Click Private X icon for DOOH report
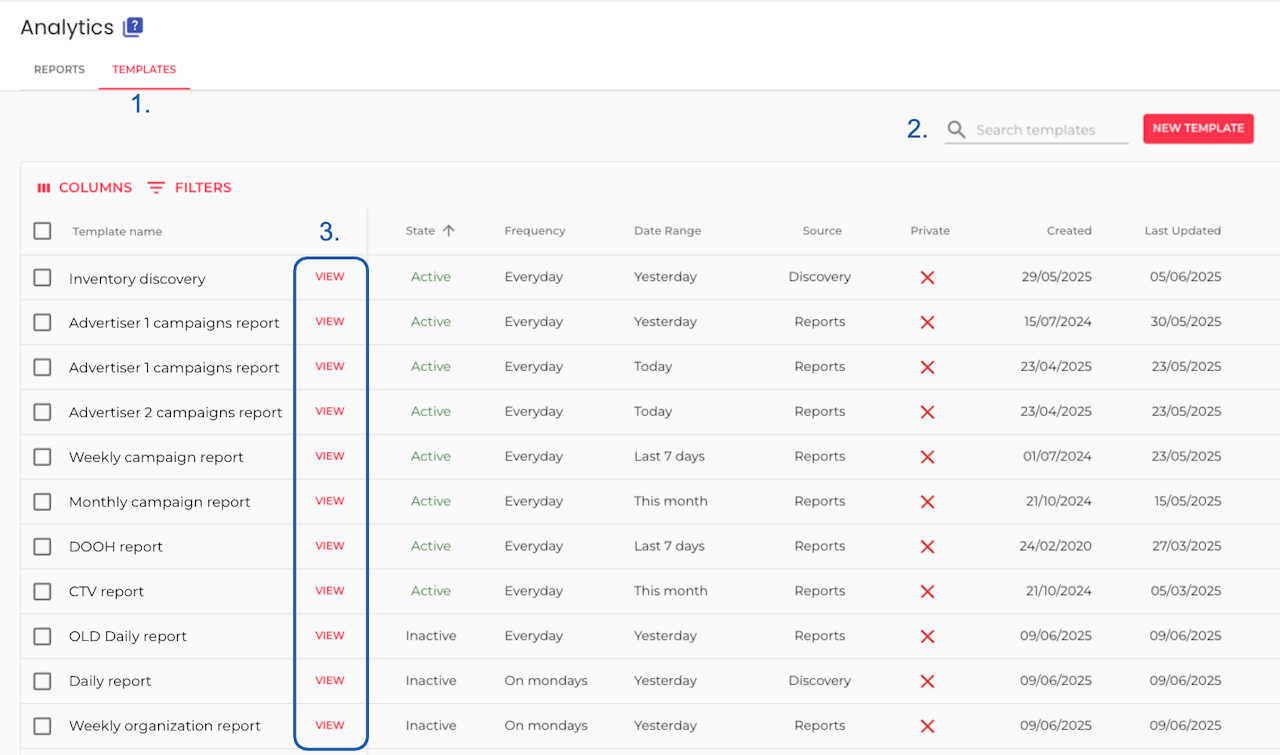1280x755 pixels. tap(927, 547)
